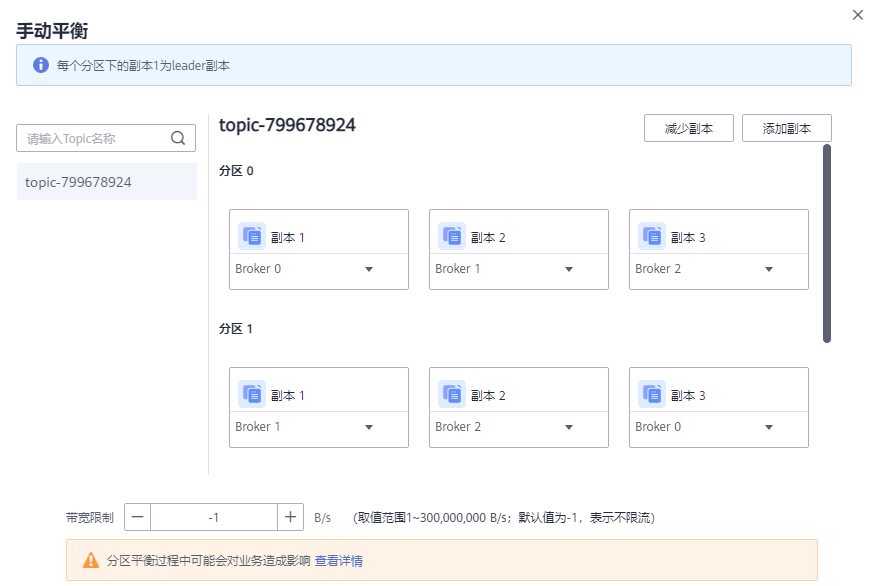Open the 查看详情 link
This screenshot has width=870, height=586.
336,560
